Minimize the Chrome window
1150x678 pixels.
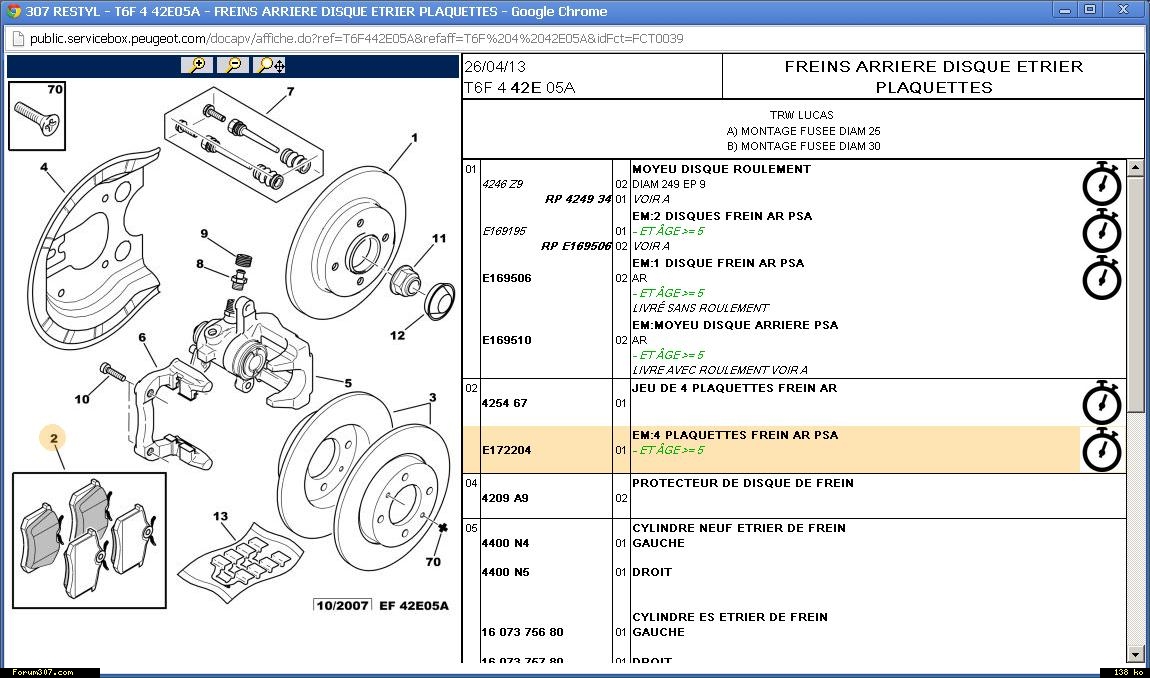point(1065,10)
